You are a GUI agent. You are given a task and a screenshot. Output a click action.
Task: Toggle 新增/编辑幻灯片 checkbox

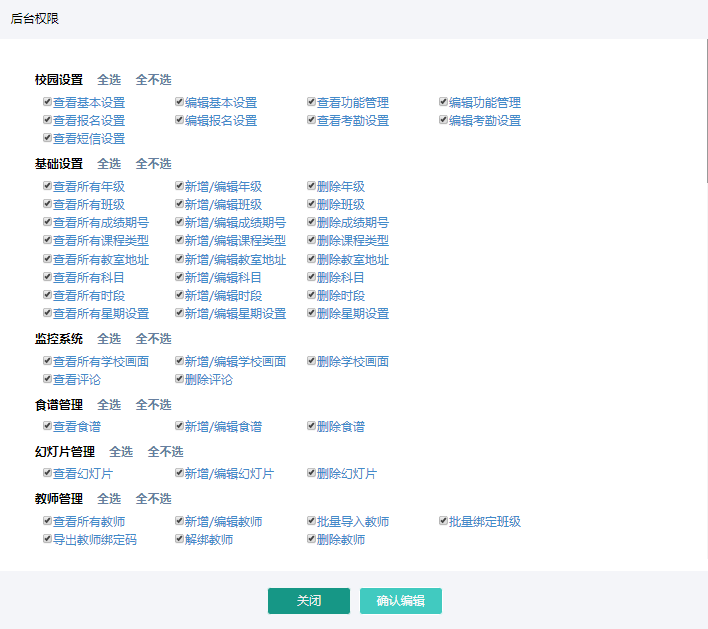[x=179, y=473]
